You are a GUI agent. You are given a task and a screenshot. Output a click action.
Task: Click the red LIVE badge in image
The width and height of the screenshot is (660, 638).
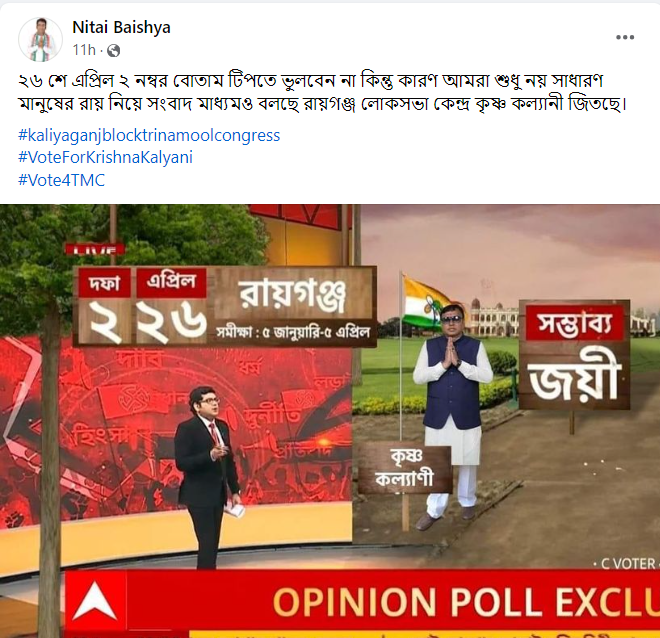[x=95, y=250]
